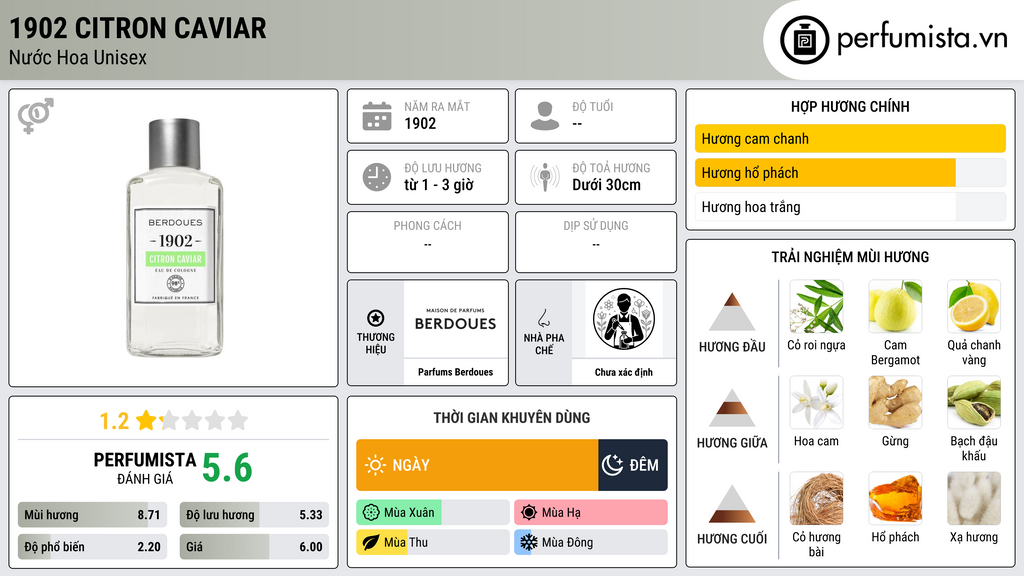Click the Parfums Berdoues brand name link

tap(455, 372)
